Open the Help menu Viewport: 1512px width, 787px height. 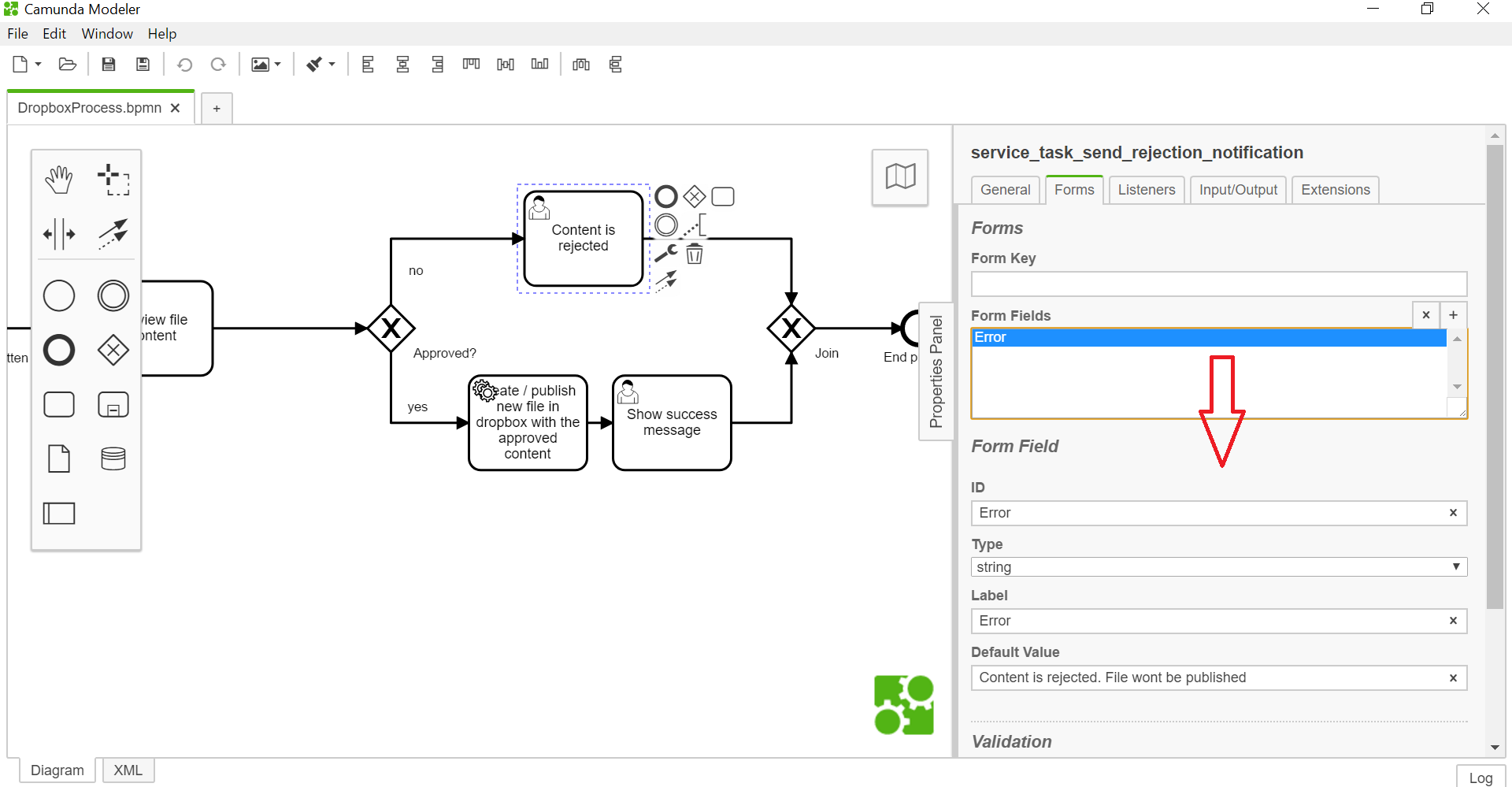(162, 34)
